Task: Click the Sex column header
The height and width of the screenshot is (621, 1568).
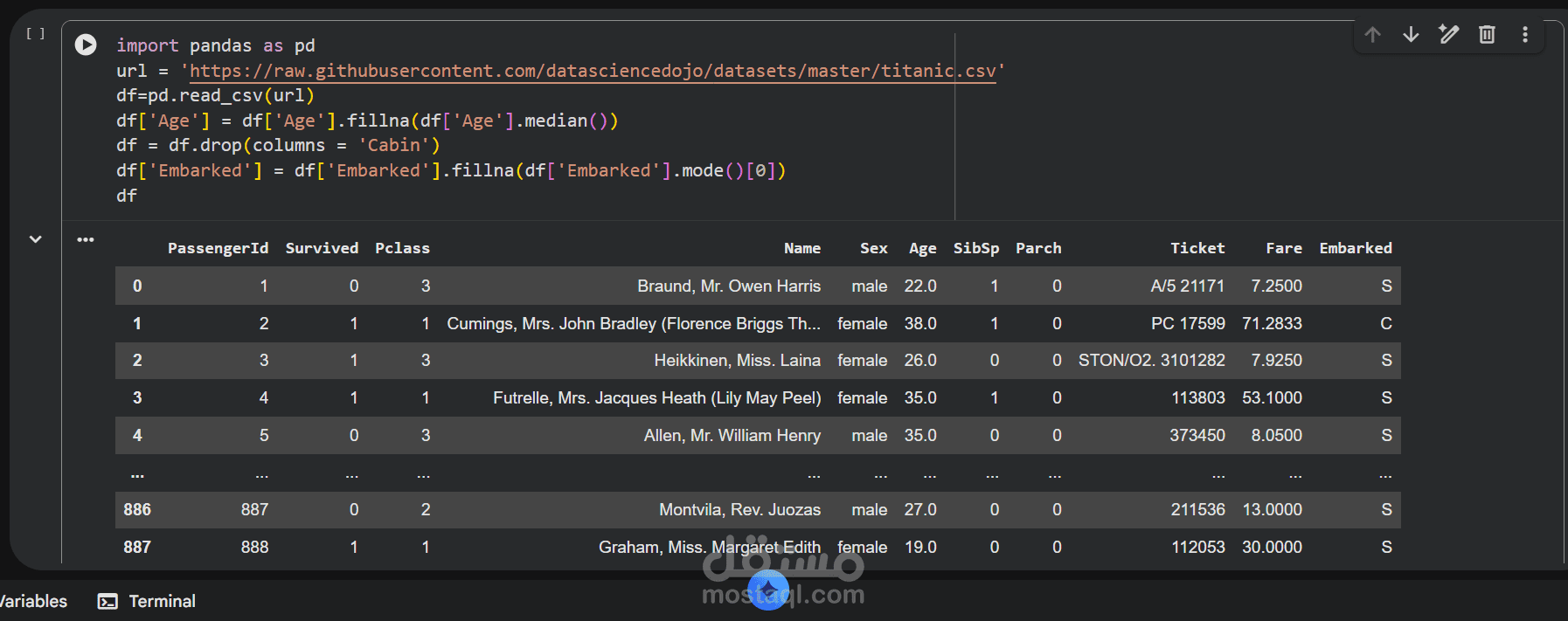Action: point(873,248)
